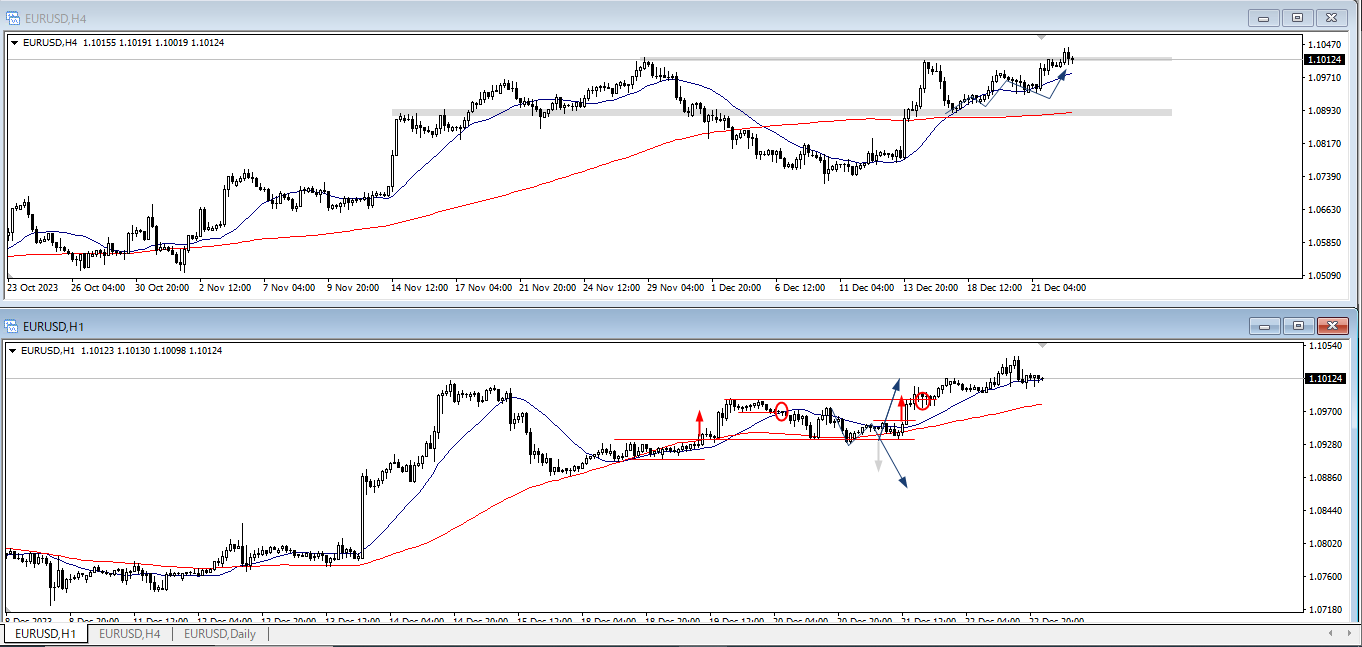
Task: Click the chart icon in EURUSD,H1 title bar
Action: (13, 326)
